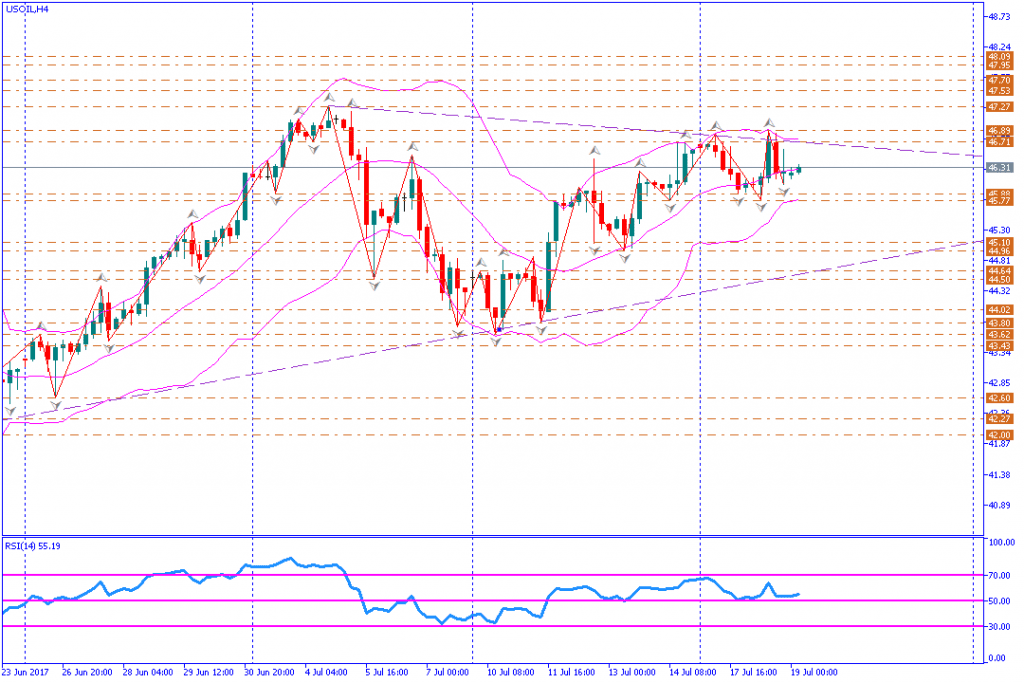
Task: Select the 44.96 price level label
Action: tap(1000, 251)
